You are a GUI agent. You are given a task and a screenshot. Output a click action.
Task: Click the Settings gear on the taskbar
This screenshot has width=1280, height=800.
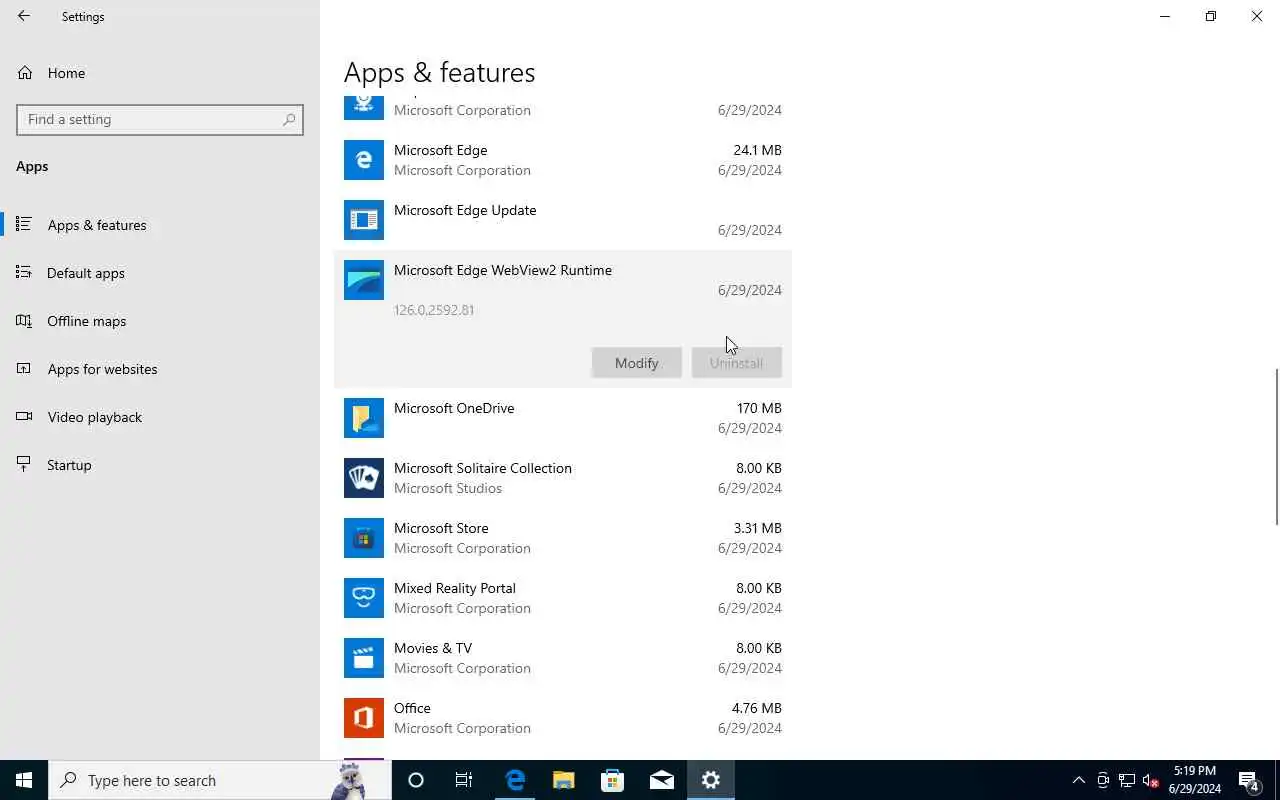click(x=711, y=780)
